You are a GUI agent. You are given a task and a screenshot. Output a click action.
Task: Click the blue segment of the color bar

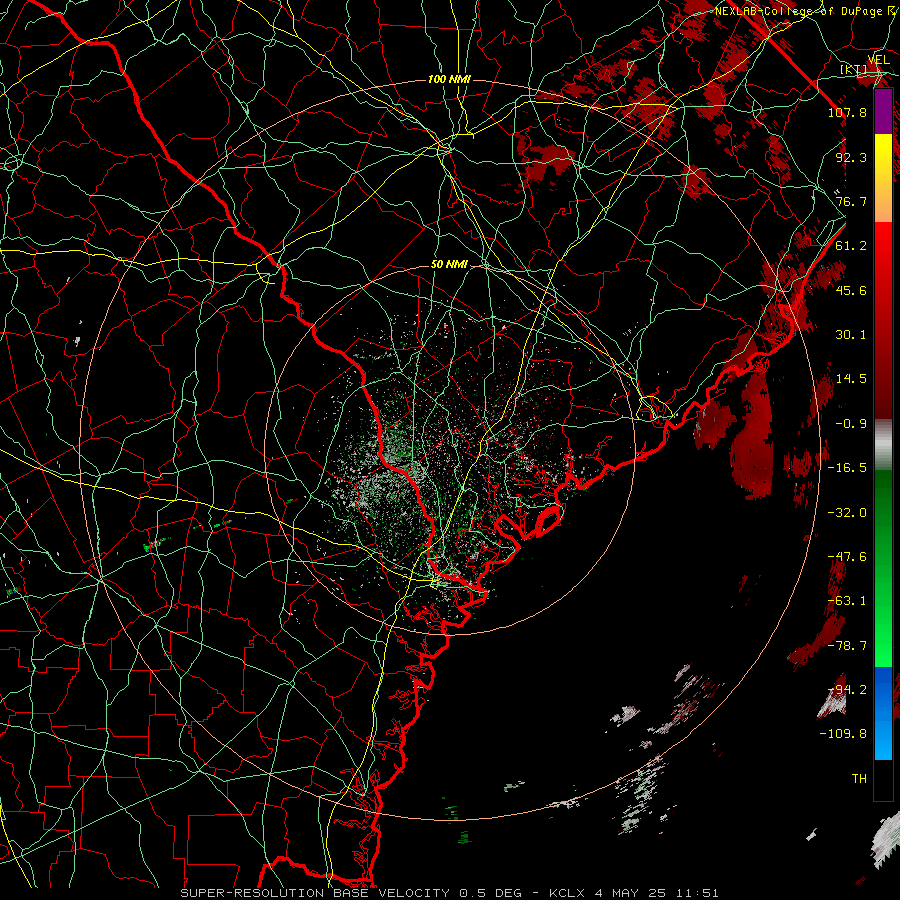click(883, 713)
